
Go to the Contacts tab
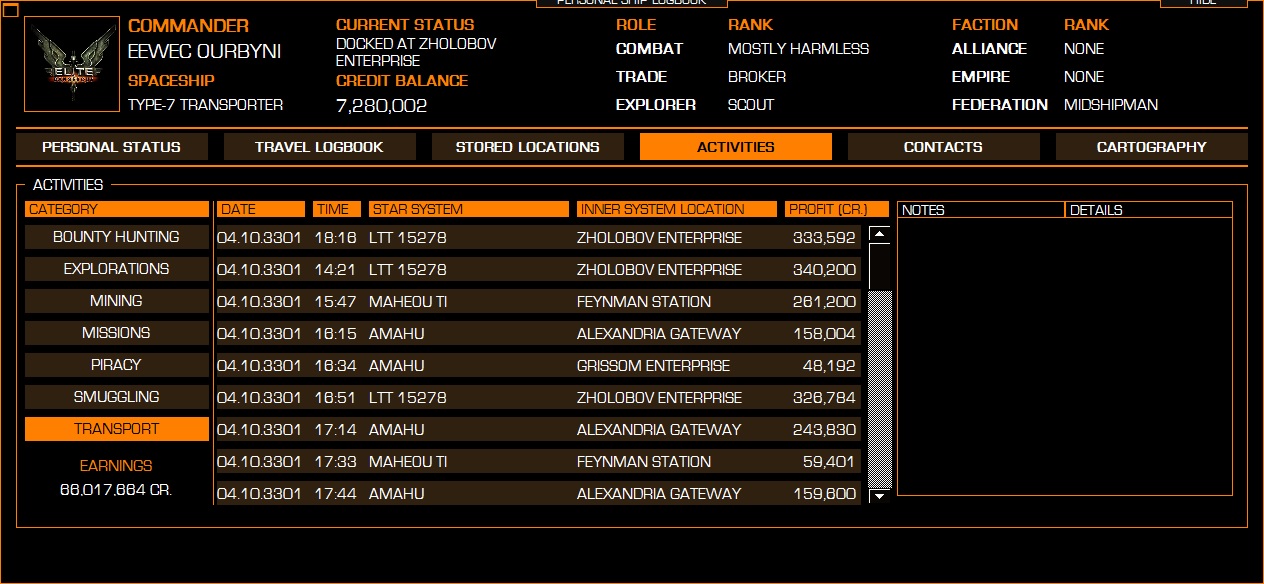coord(943,147)
